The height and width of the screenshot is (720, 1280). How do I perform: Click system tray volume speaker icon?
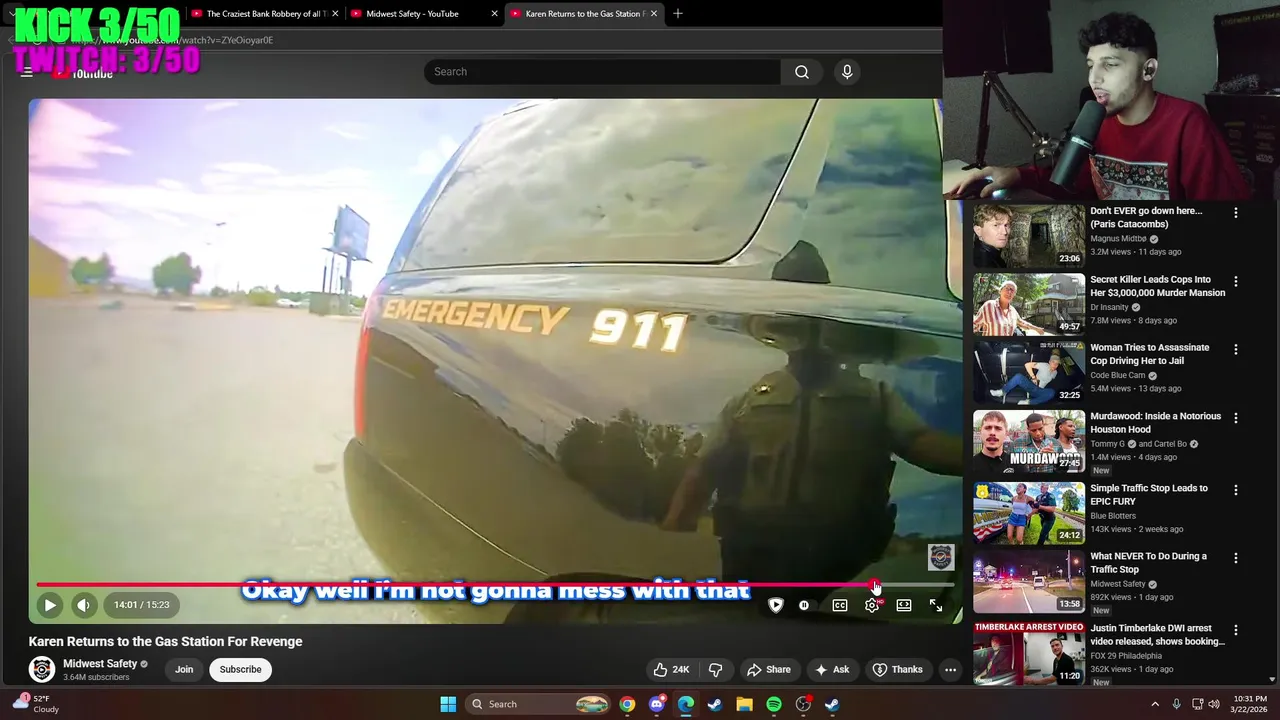coord(1214,704)
